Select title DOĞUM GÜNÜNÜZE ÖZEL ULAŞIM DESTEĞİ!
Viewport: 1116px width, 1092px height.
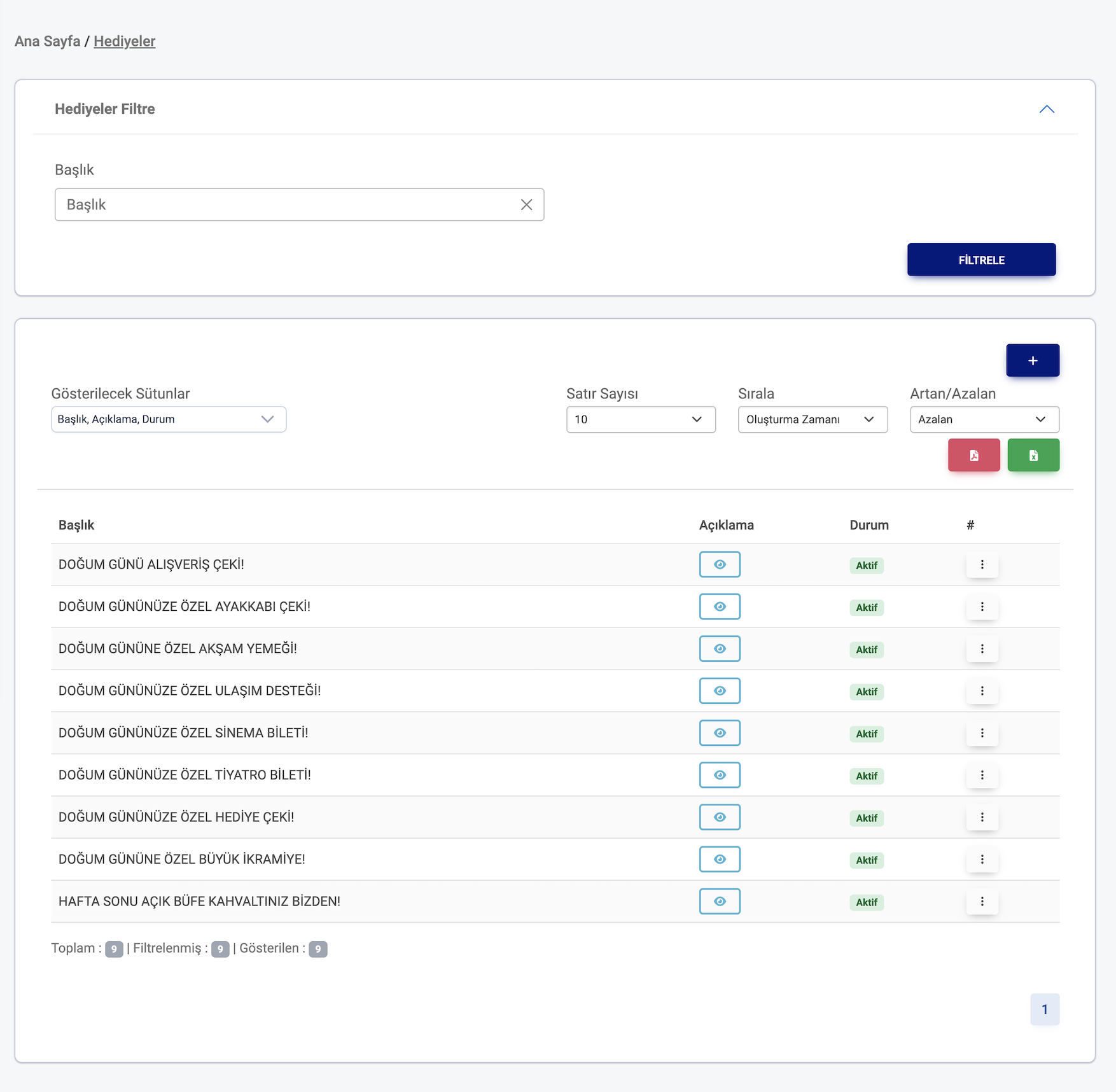[x=190, y=690]
